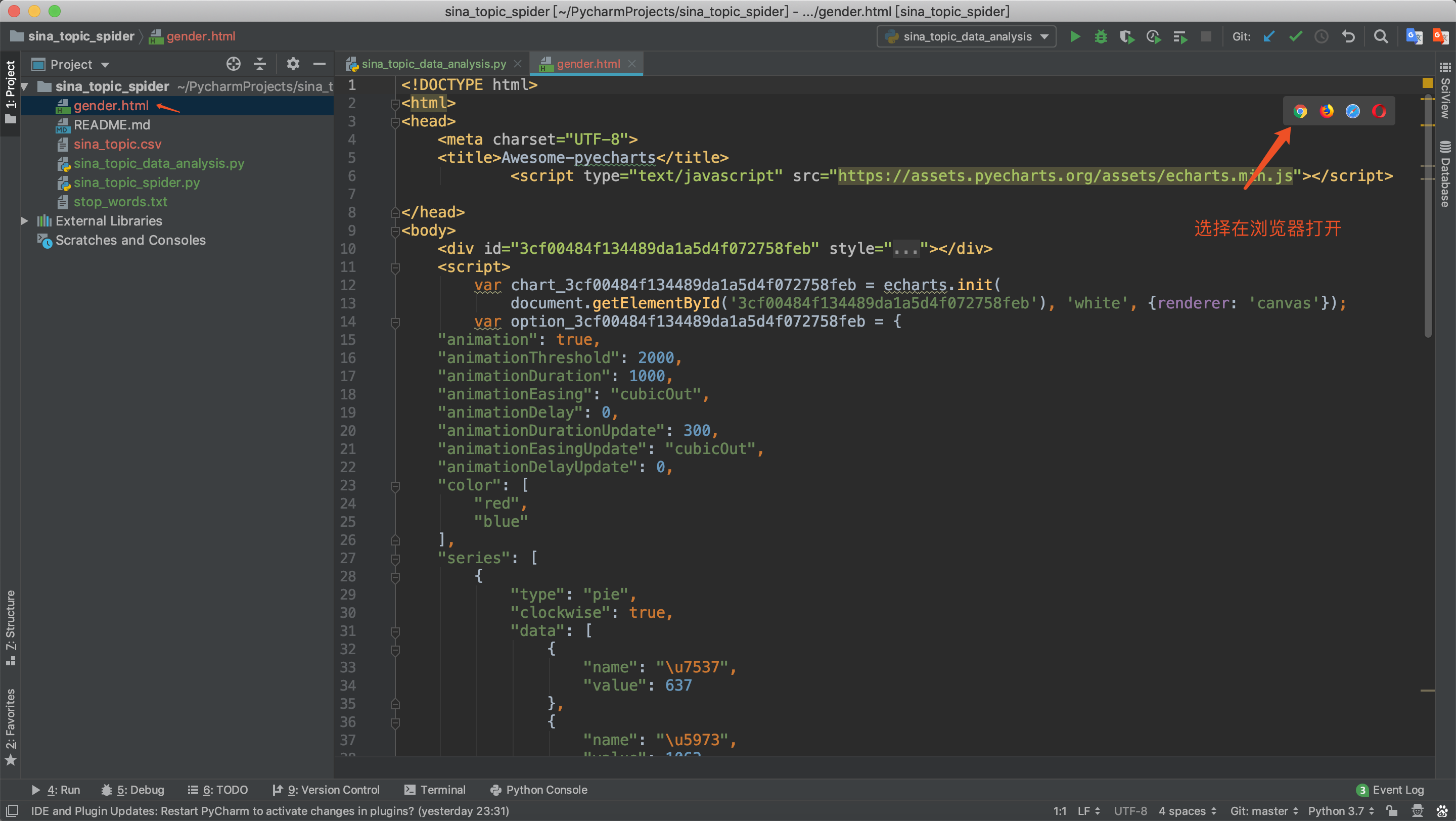This screenshot has height=821, width=1456.
Task: Locate current file with crosshair icon
Action: 234,64
